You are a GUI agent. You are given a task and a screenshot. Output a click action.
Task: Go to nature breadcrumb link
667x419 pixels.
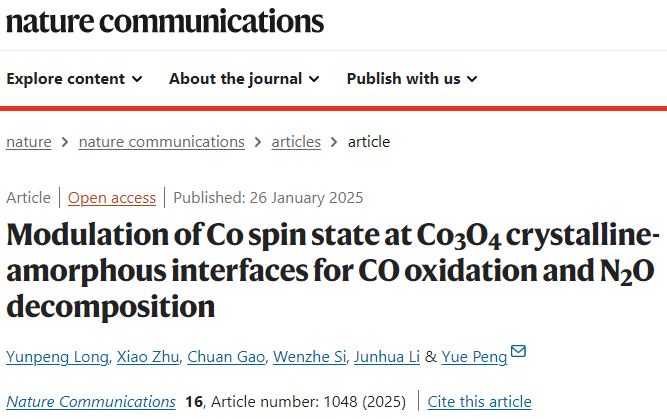[x=29, y=142]
